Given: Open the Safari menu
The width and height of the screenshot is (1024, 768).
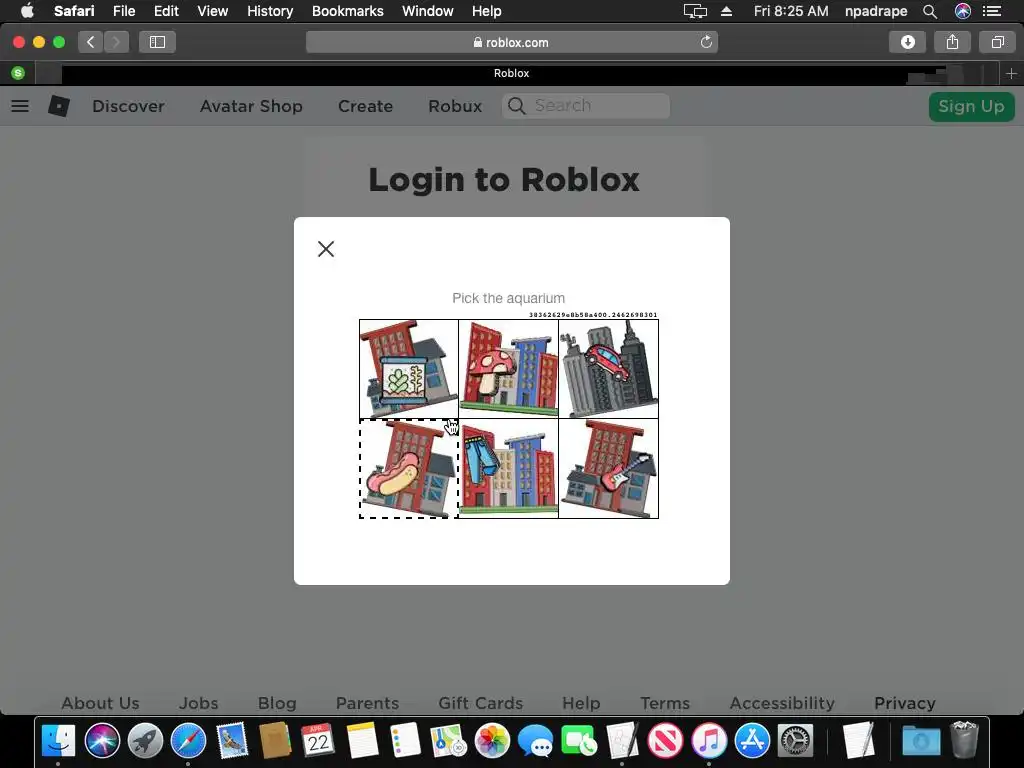Looking at the screenshot, I should 74,11.
